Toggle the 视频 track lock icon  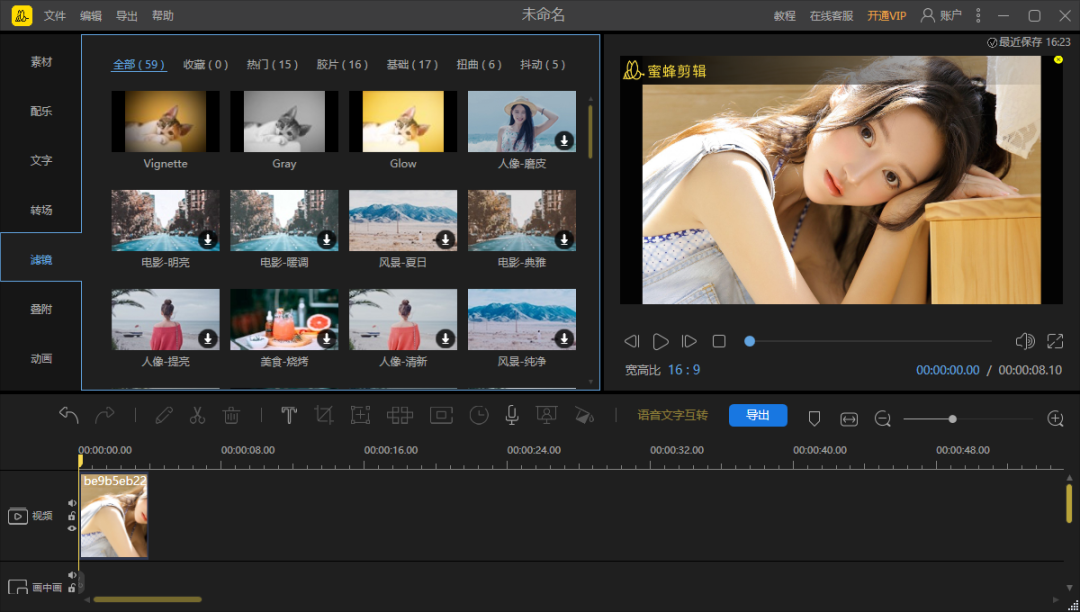(72, 516)
